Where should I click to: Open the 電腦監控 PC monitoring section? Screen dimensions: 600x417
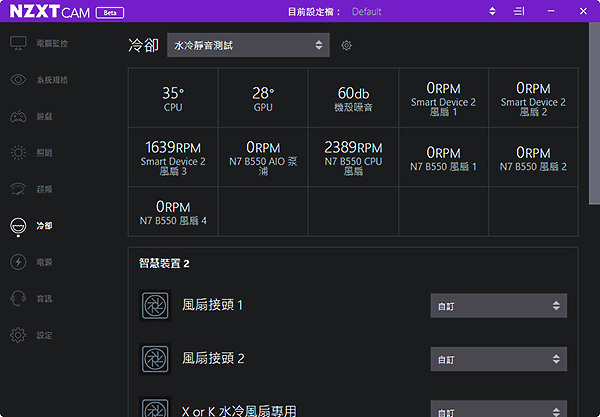[38, 43]
